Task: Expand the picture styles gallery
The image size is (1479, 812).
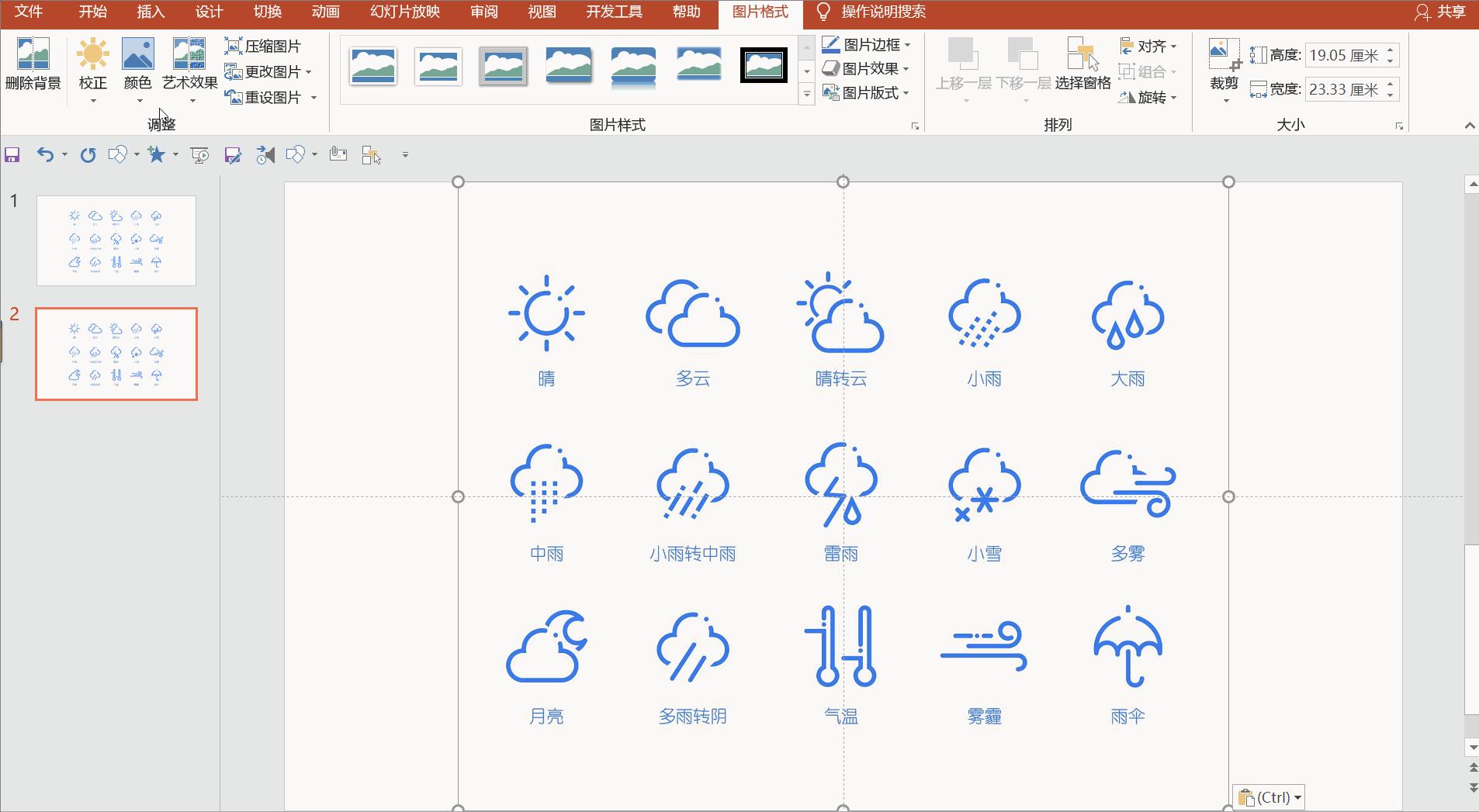Action: click(x=807, y=92)
